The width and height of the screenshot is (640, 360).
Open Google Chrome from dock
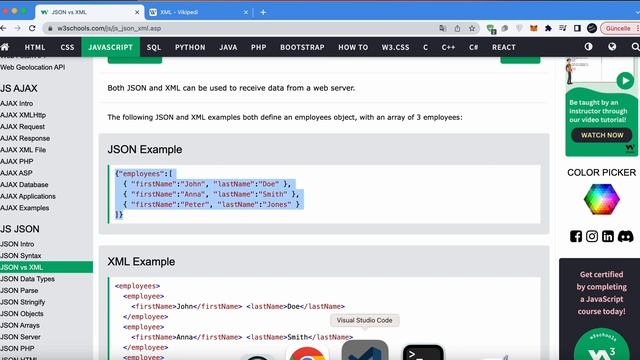pos(307,353)
